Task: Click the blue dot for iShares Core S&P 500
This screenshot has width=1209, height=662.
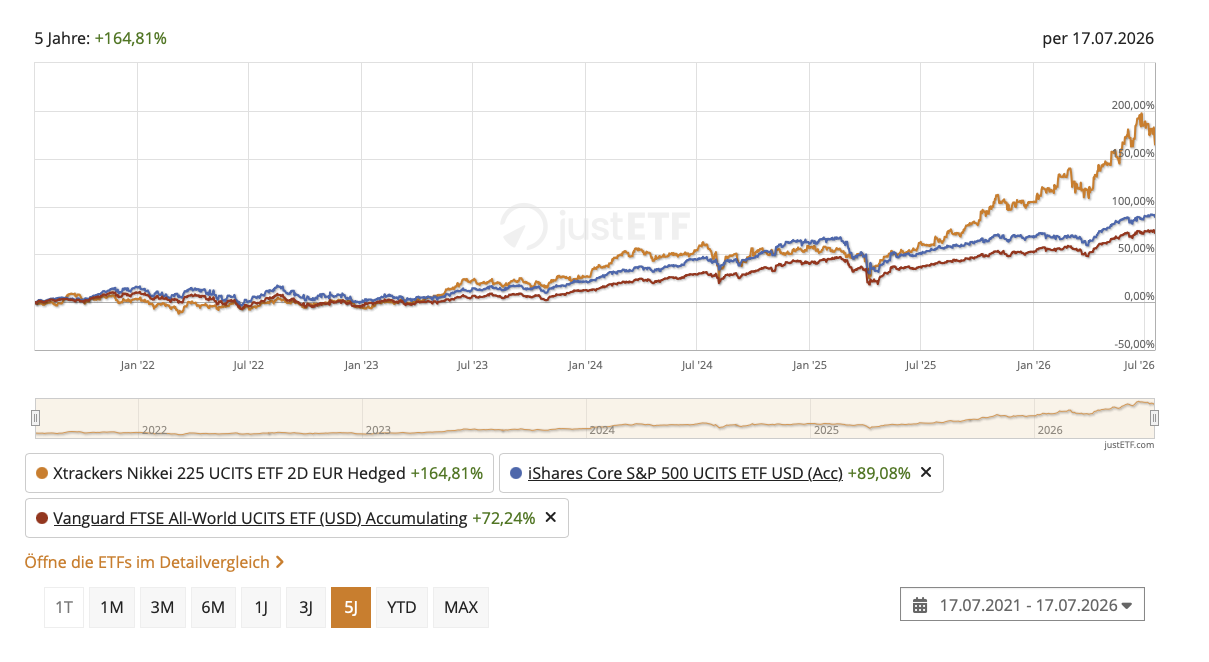Action: tap(516, 473)
